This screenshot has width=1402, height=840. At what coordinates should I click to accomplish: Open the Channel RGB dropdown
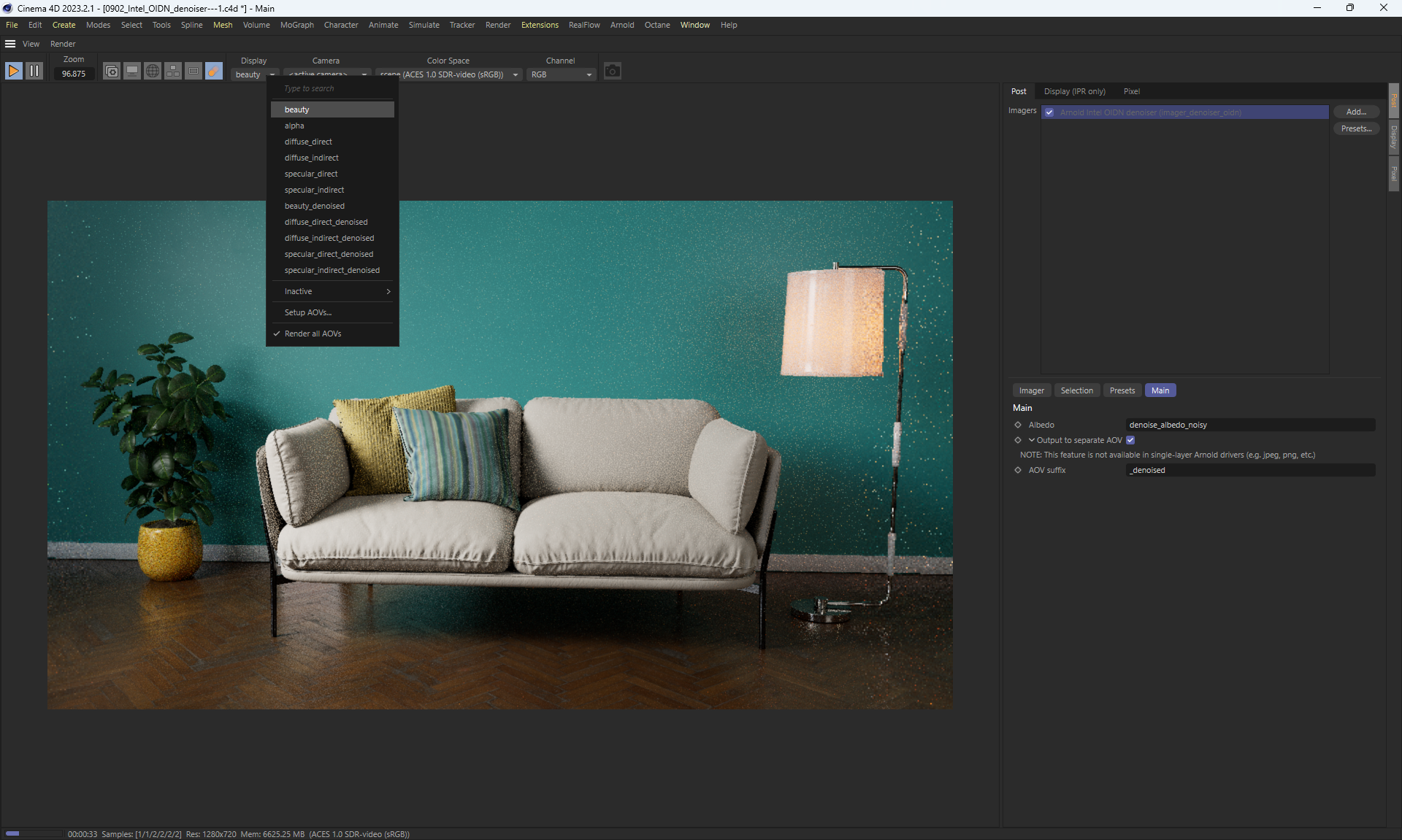point(560,74)
